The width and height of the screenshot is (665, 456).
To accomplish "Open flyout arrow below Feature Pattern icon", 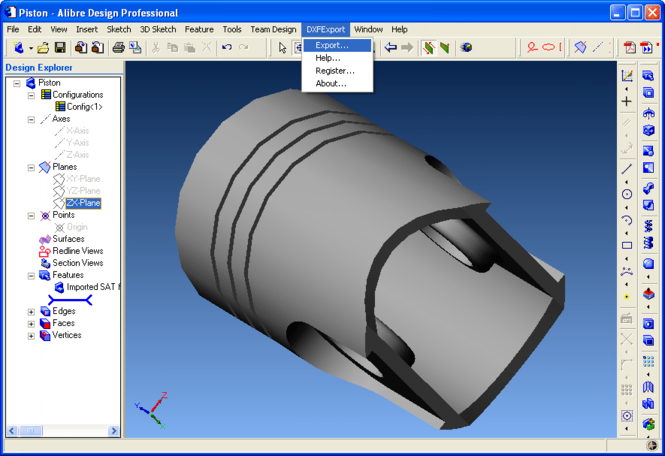I will point(648,374).
